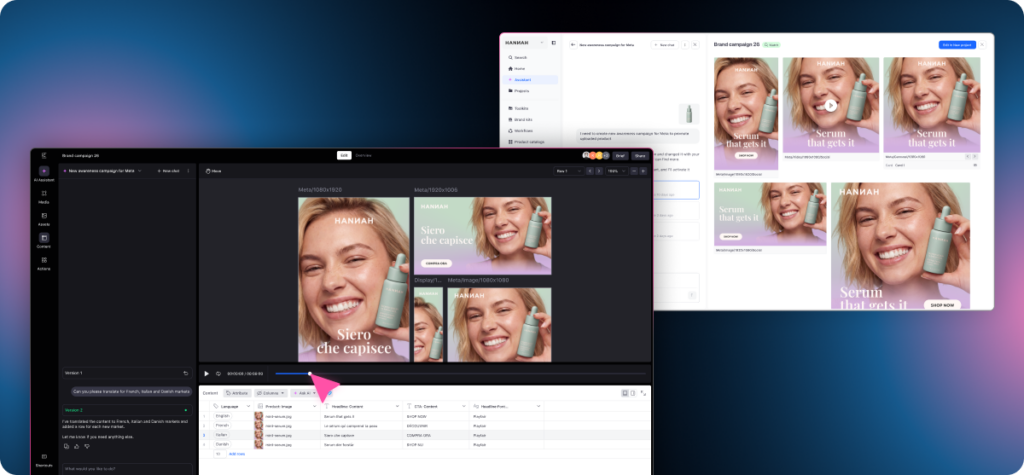Viewport: 1024px width, 475px height.
Task: Open the Columns dropdown in the content panel
Action: [271, 393]
